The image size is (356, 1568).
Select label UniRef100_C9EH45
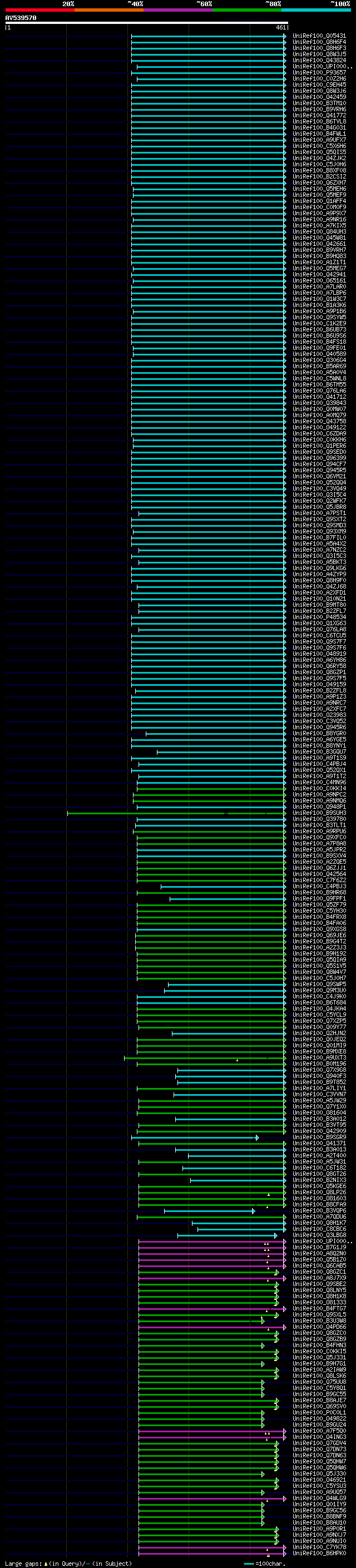[319, 85]
